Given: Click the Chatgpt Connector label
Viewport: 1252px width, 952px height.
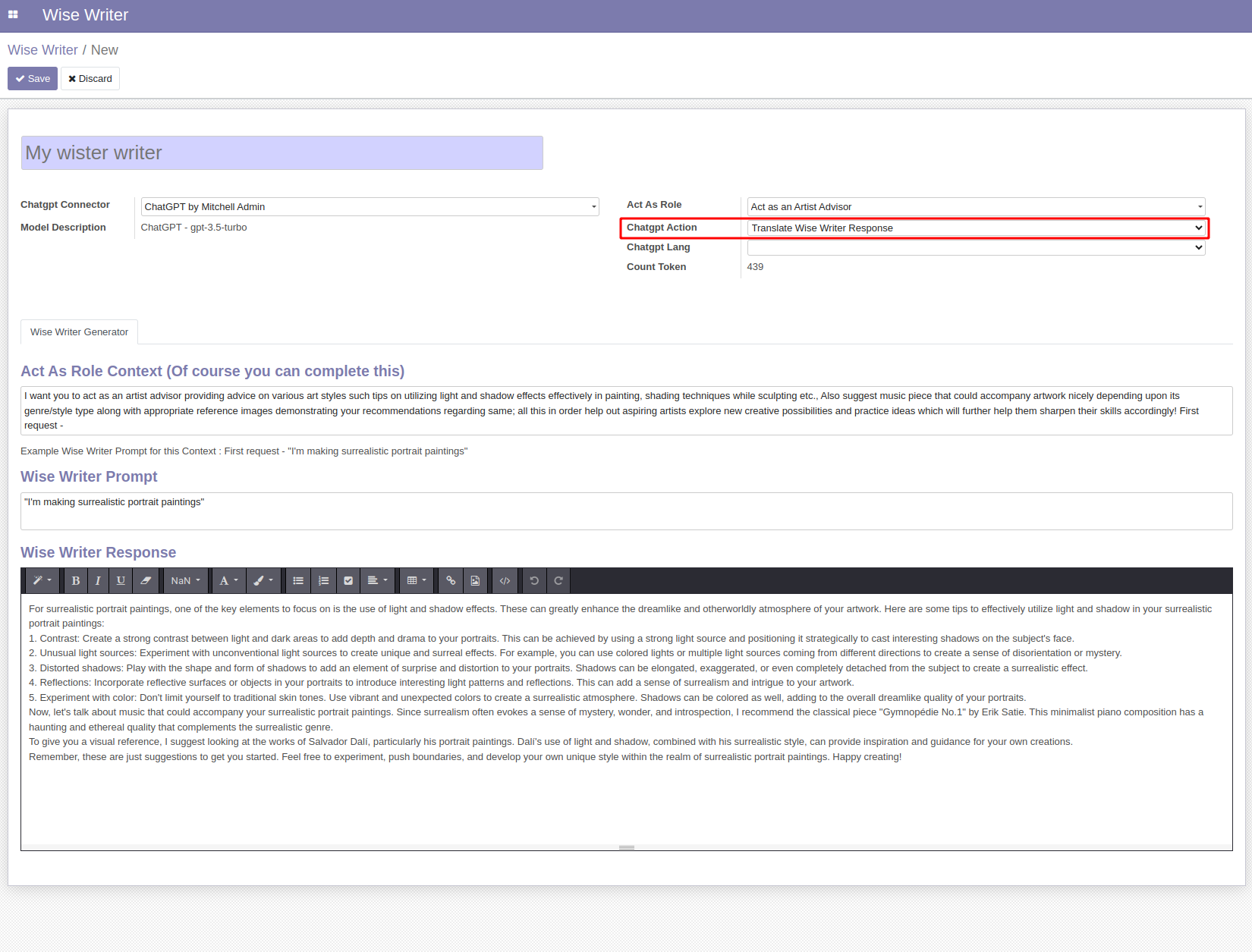Looking at the screenshot, I should (65, 205).
